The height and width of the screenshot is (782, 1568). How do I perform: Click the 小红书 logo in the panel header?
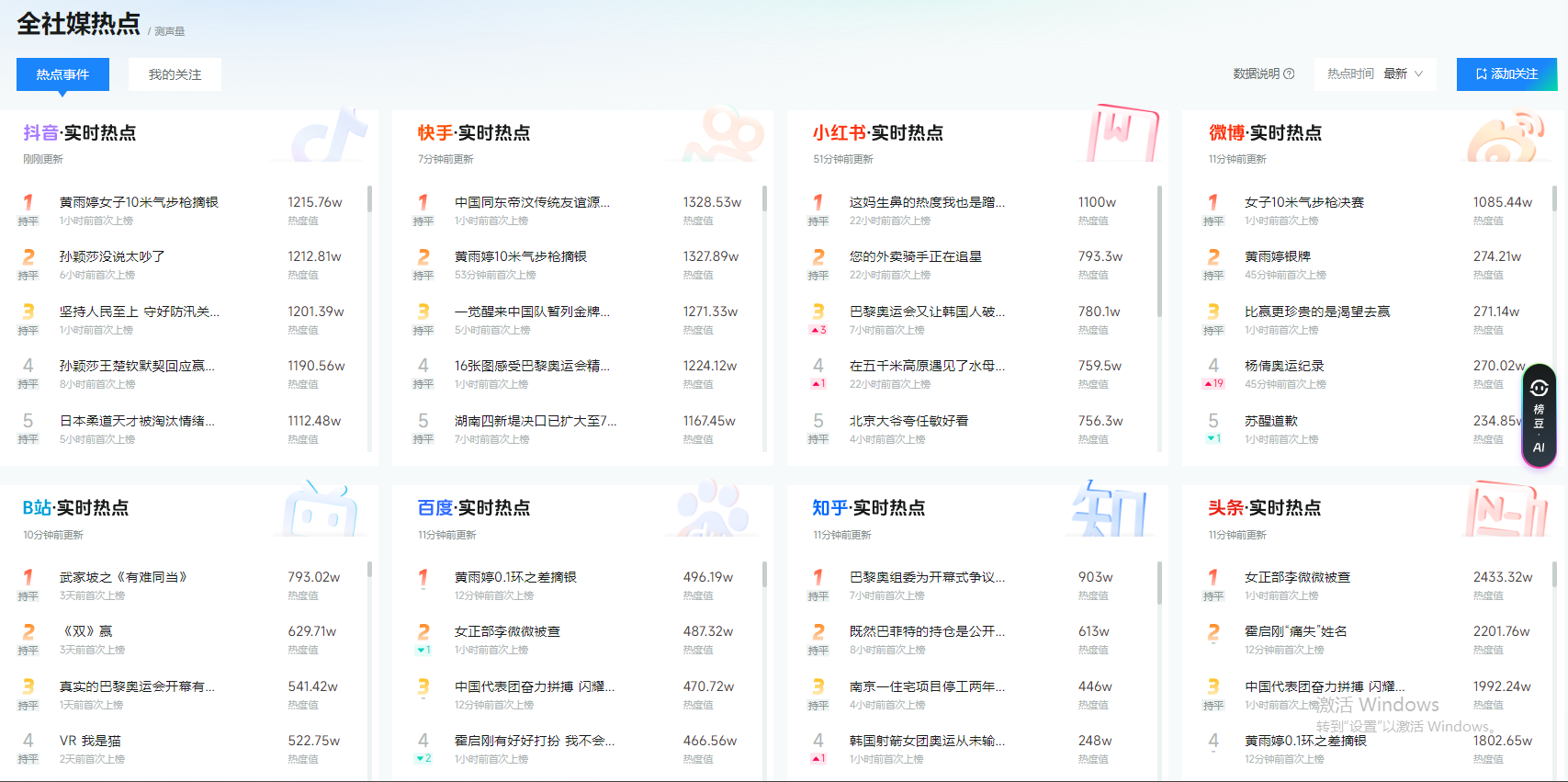[1122, 135]
